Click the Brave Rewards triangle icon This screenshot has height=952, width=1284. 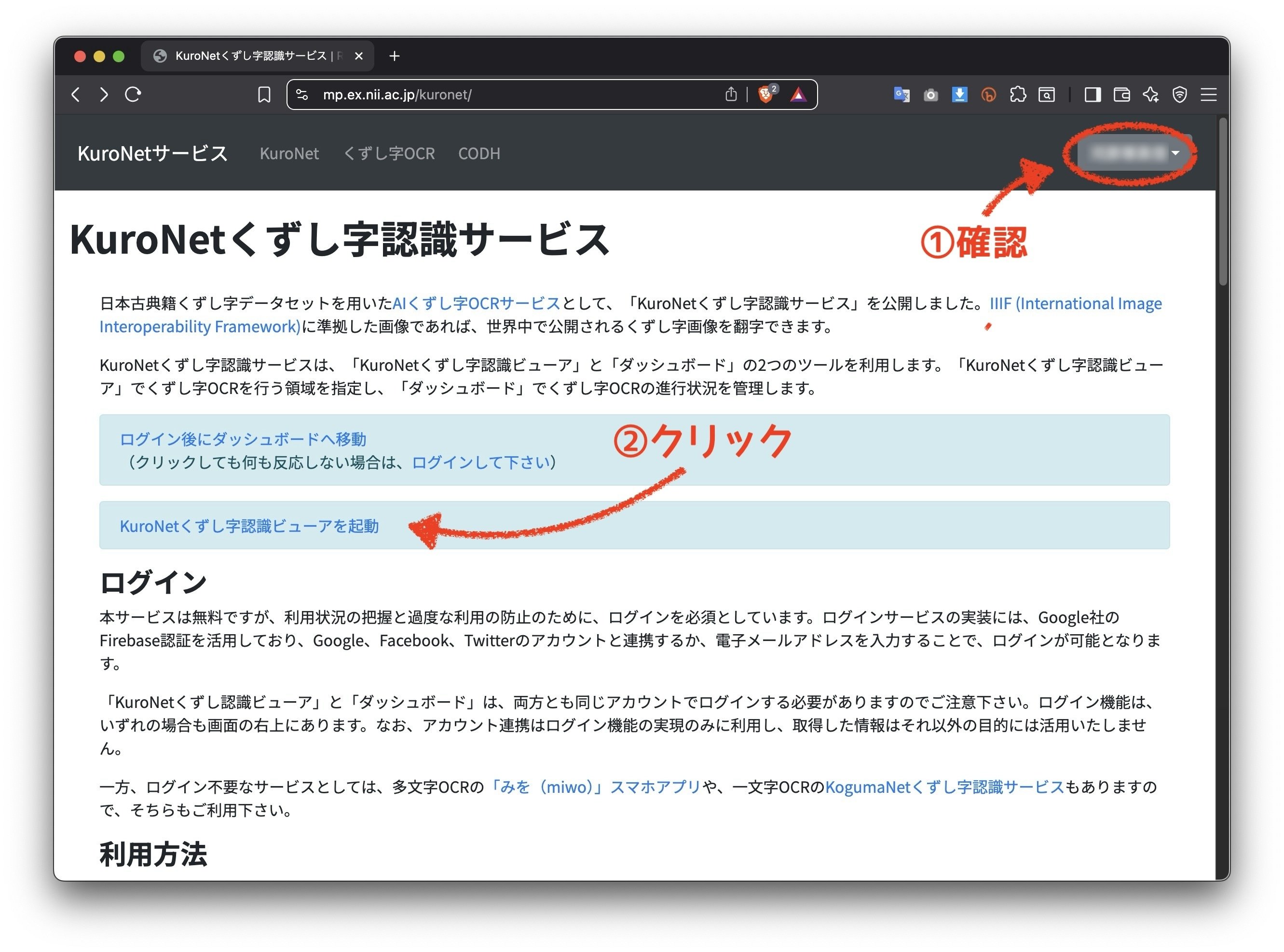pos(798,95)
